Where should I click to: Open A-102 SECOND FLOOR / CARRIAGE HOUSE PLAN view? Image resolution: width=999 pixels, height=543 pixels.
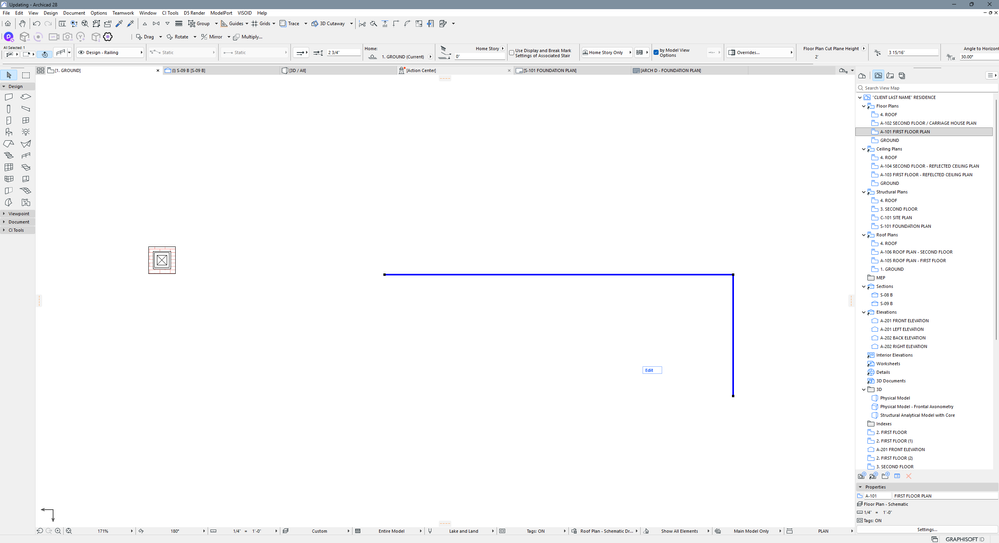928,123
